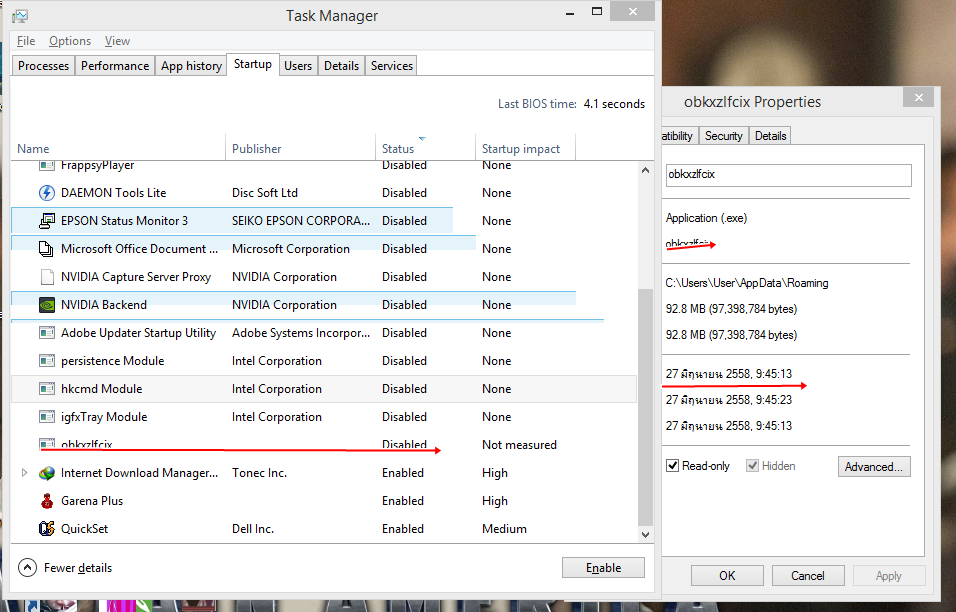Switch to the Users tab
956x612 pixels.
[298, 66]
